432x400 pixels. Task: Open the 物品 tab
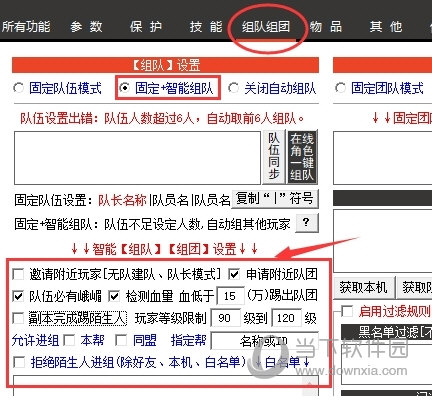tap(326, 27)
